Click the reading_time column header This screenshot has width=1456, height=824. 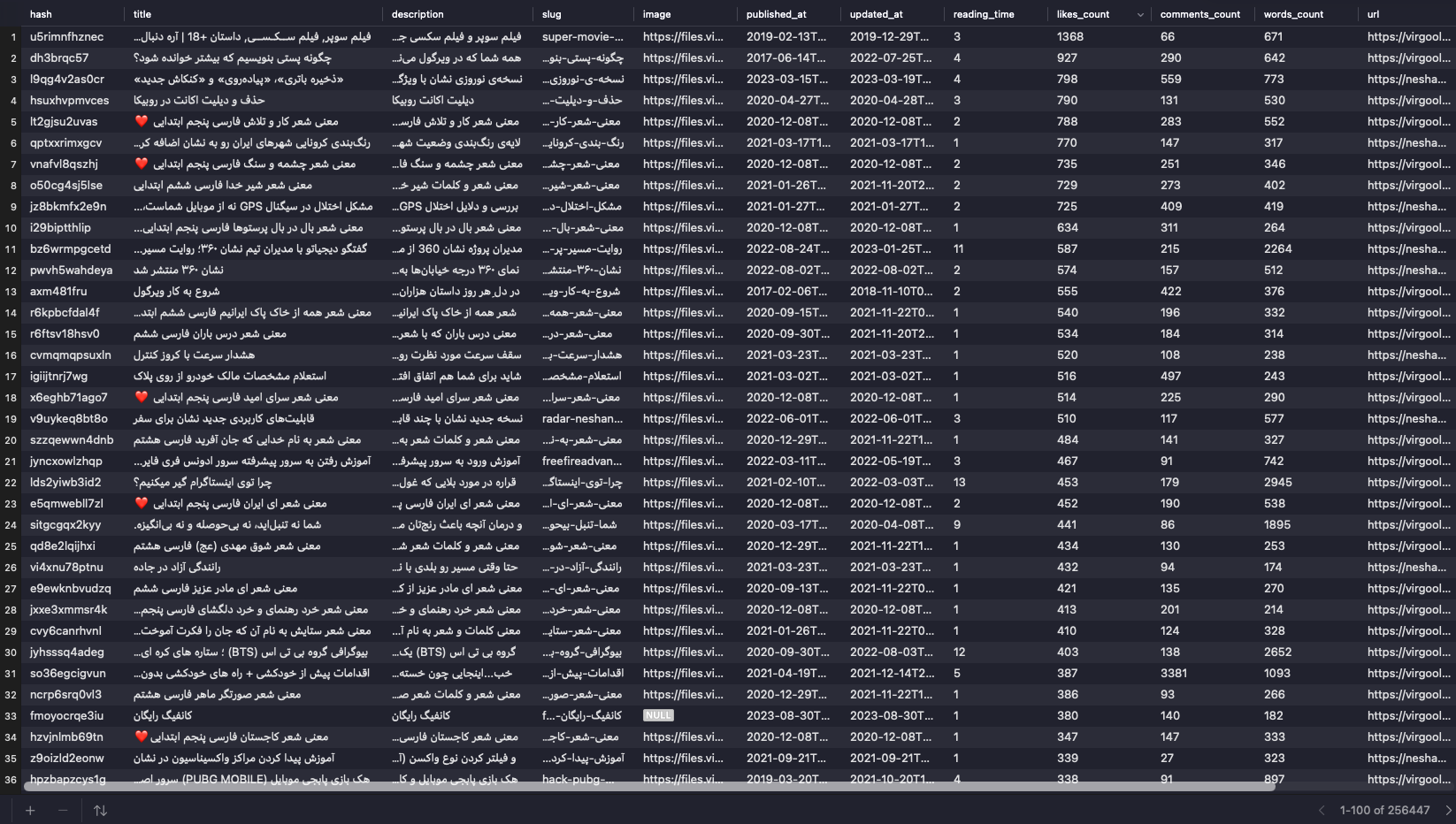point(984,14)
